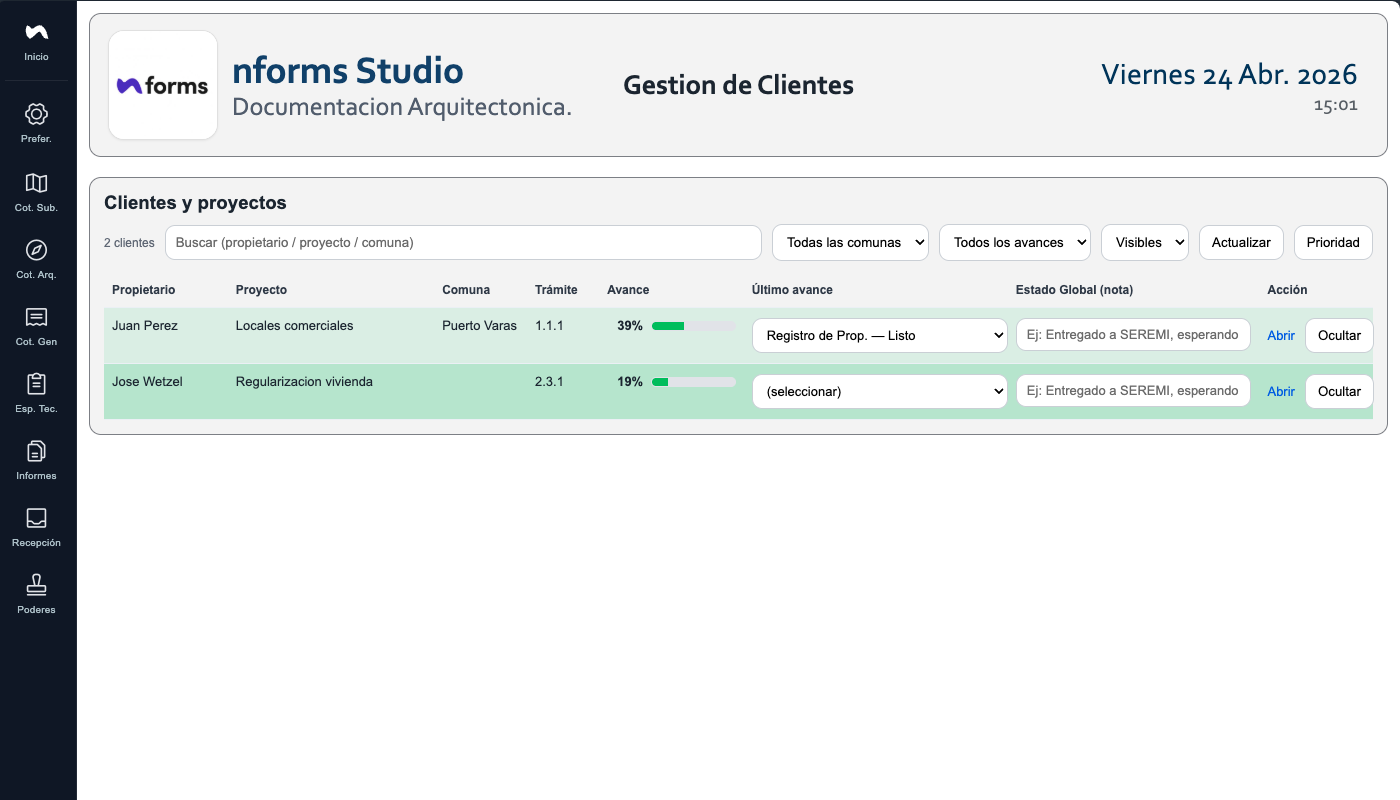This screenshot has height=800, width=1400.
Task: Click trámite value 2.3.1
Action: coord(549,382)
